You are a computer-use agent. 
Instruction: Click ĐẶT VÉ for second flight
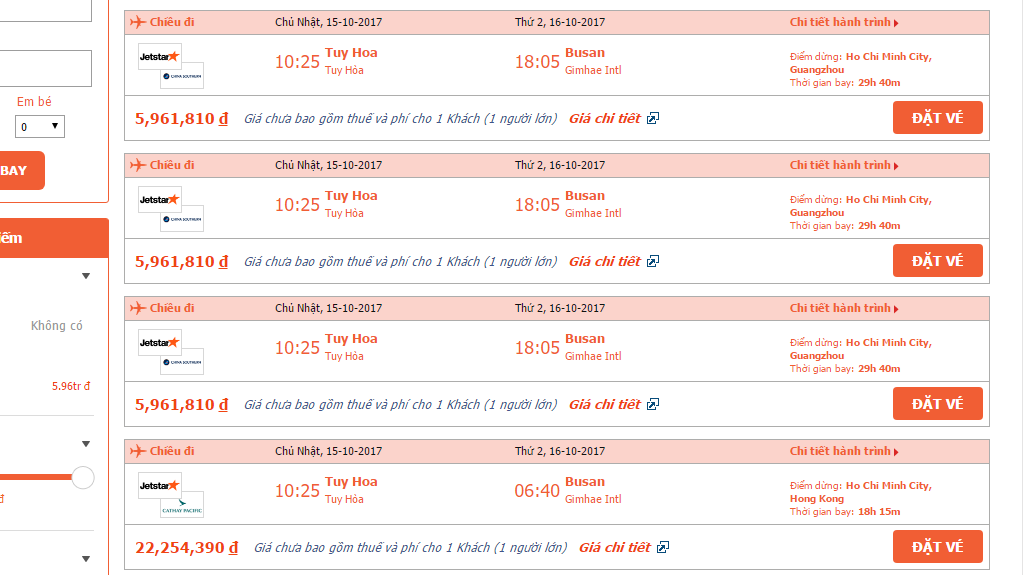pos(938,261)
